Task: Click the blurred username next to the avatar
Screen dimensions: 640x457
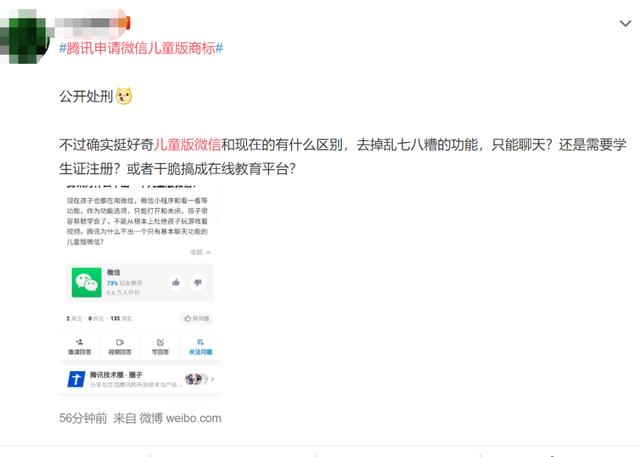Action: pyautogui.click(x=92, y=22)
